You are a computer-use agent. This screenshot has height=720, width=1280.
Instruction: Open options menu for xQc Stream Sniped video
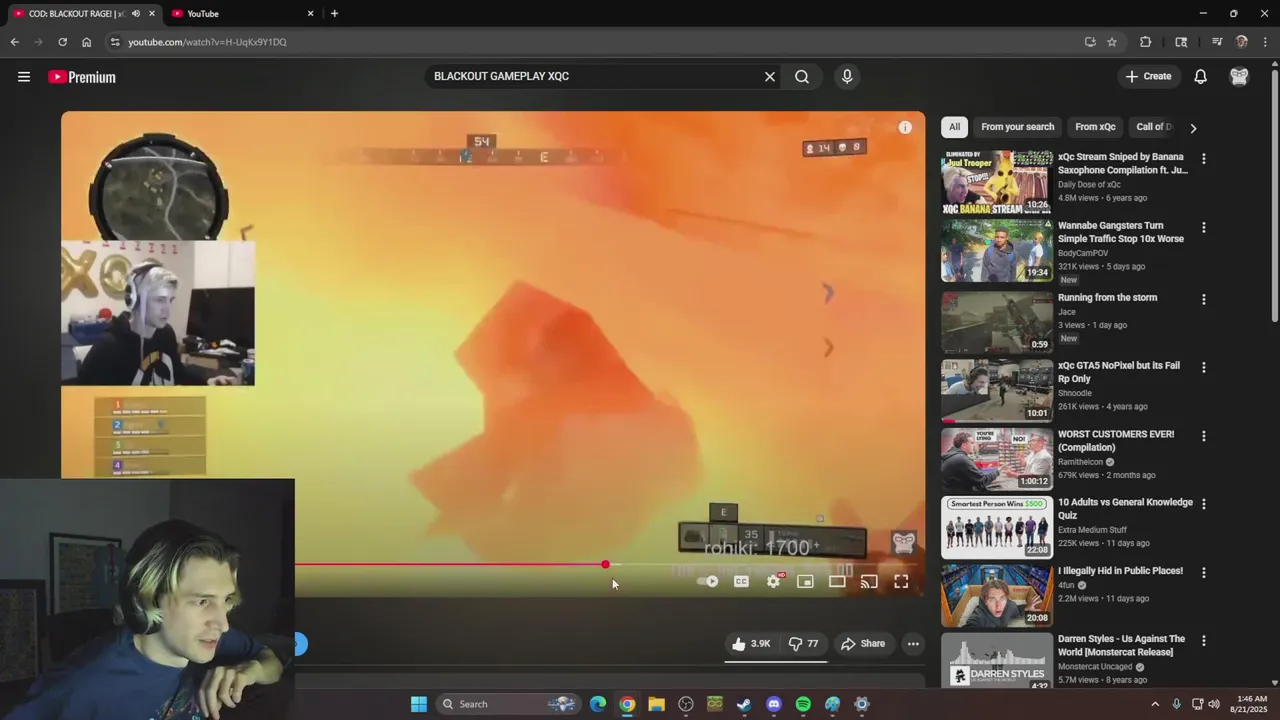[1204, 159]
